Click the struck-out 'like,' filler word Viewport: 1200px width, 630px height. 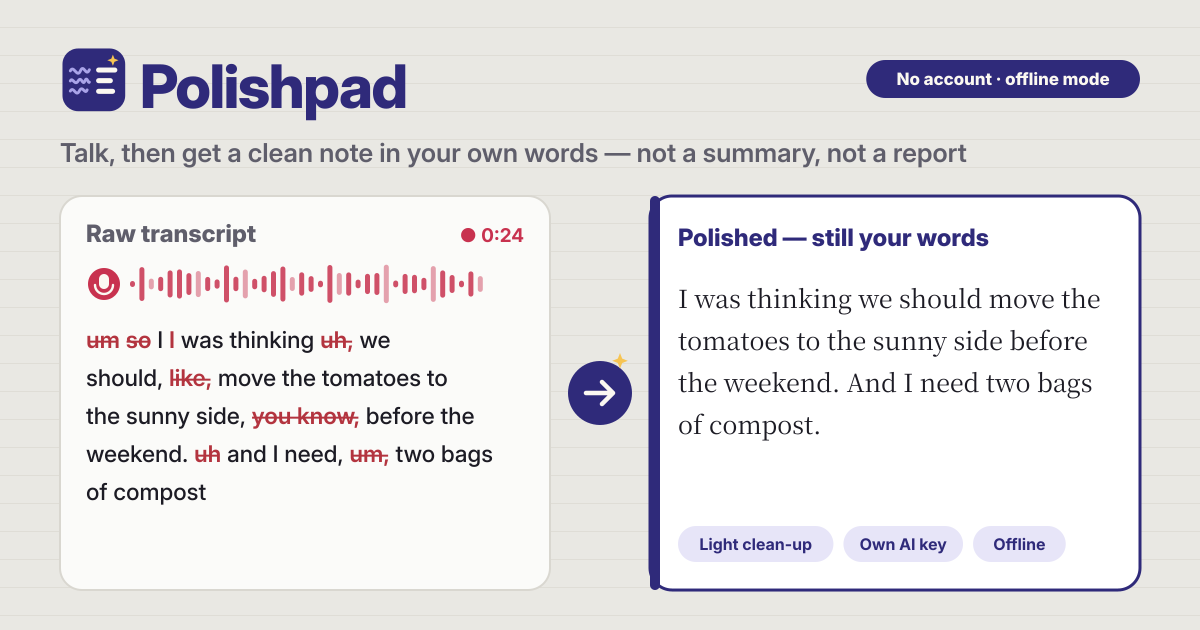(x=190, y=378)
